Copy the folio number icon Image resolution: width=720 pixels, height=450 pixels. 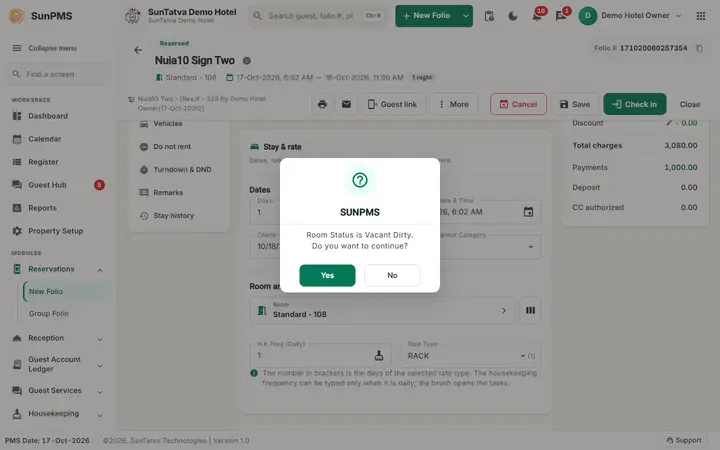point(699,48)
